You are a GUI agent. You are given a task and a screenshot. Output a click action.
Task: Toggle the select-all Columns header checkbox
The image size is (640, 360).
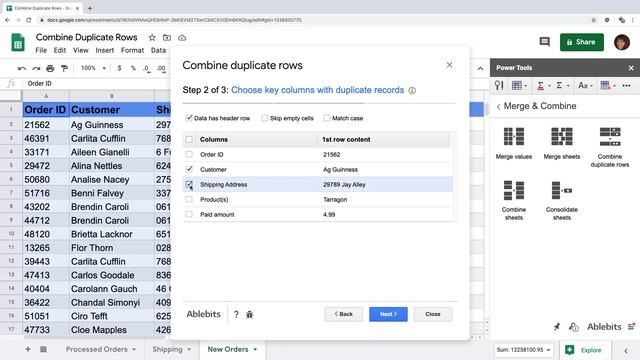pyautogui.click(x=189, y=140)
